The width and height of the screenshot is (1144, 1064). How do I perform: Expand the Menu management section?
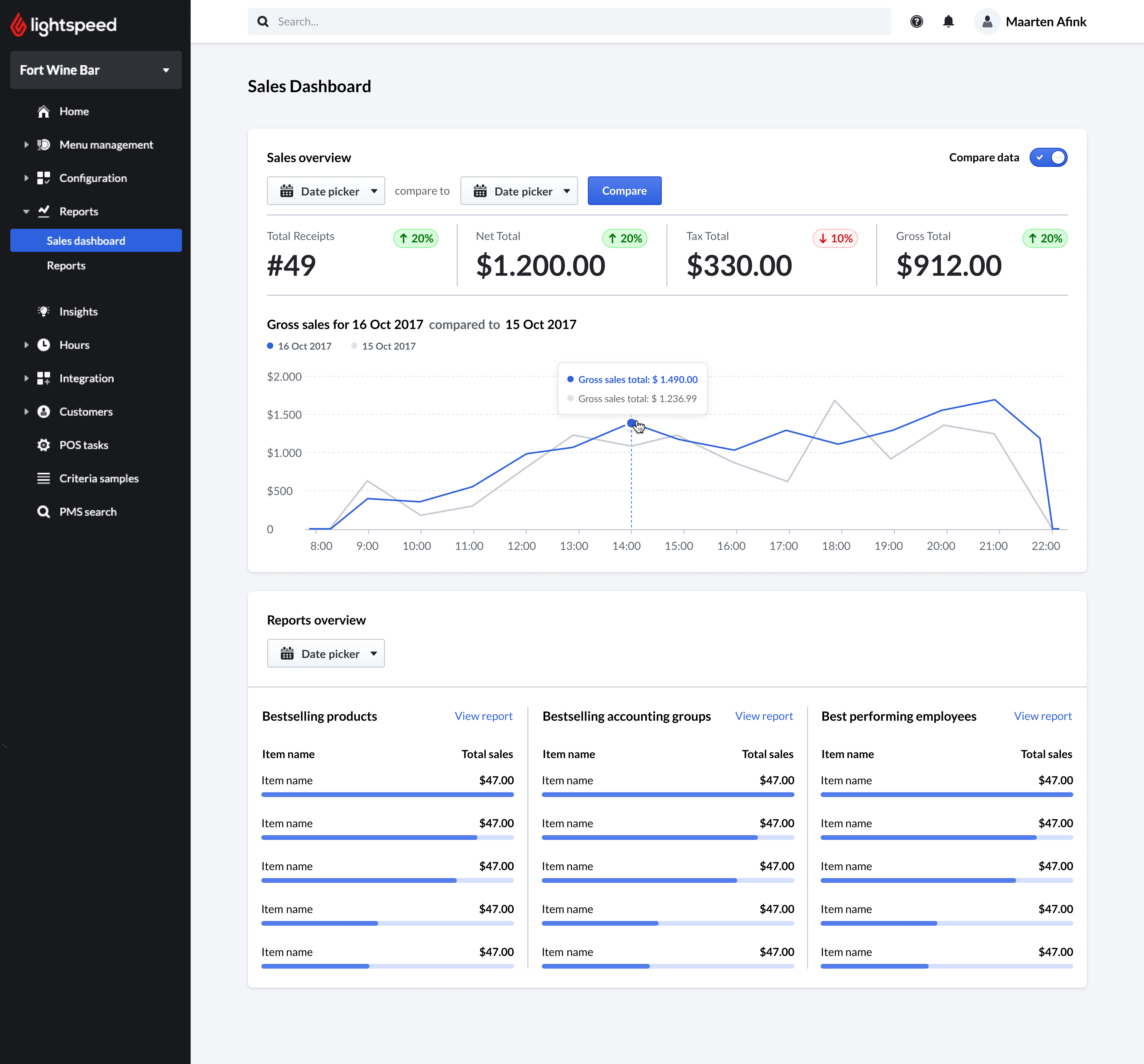point(26,145)
